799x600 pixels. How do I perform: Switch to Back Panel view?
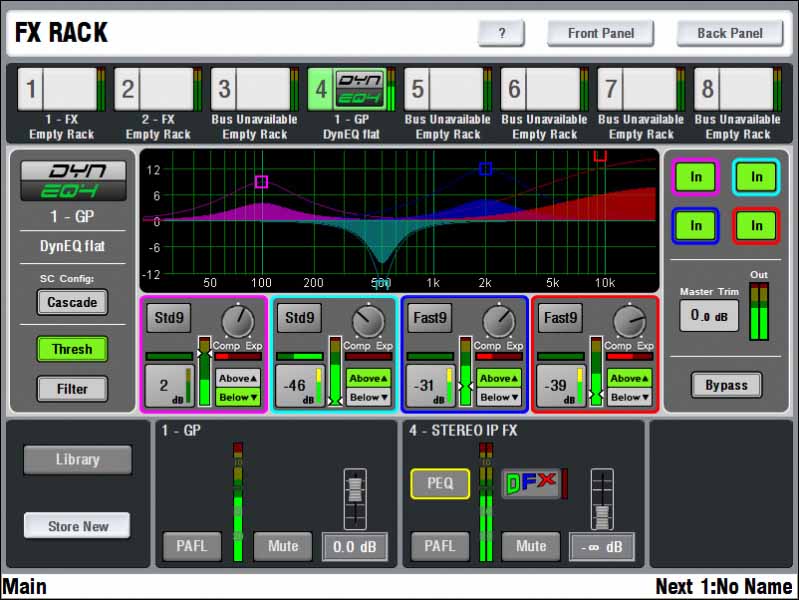click(730, 33)
